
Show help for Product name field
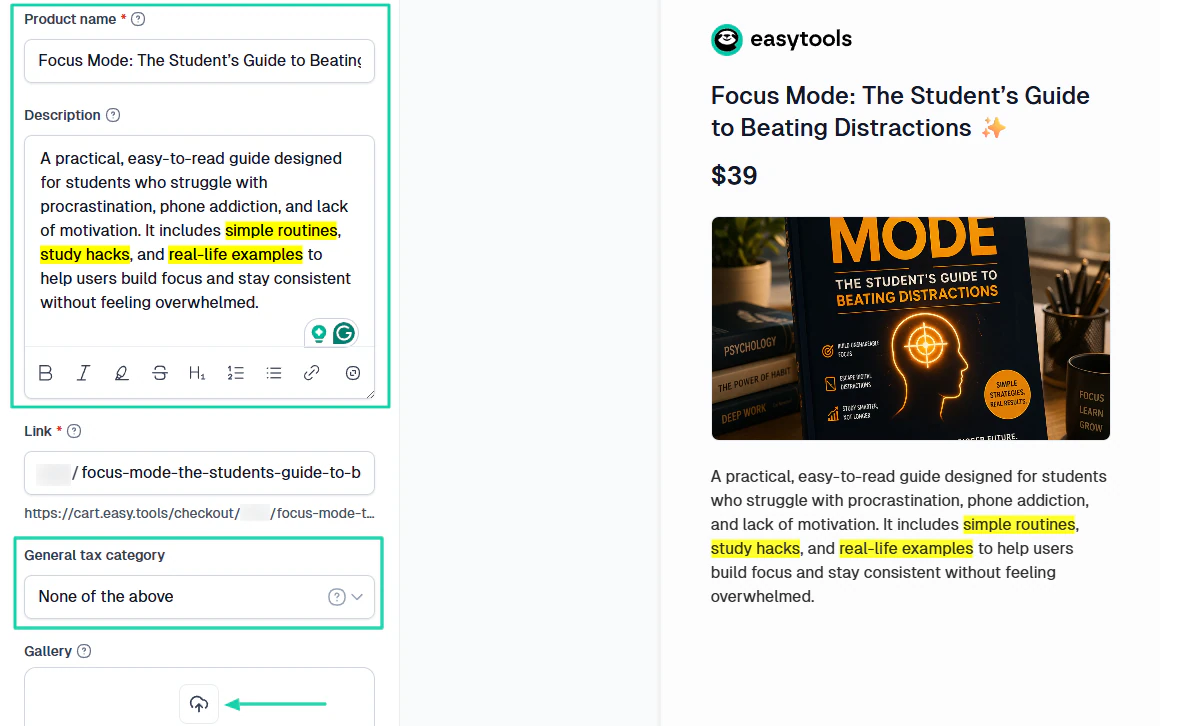(x=138, y=19)
